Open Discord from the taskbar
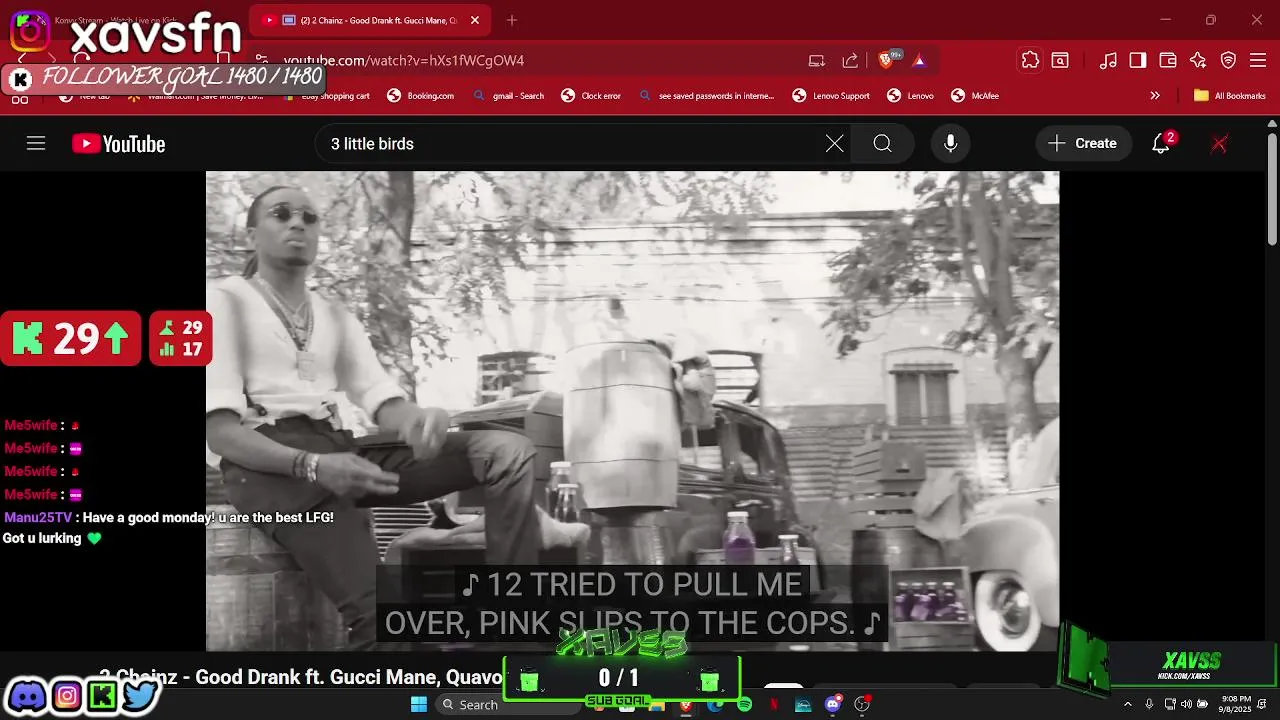Image resolution: width=1280 pixels, height=720 pixels. (x=833, y=705)
